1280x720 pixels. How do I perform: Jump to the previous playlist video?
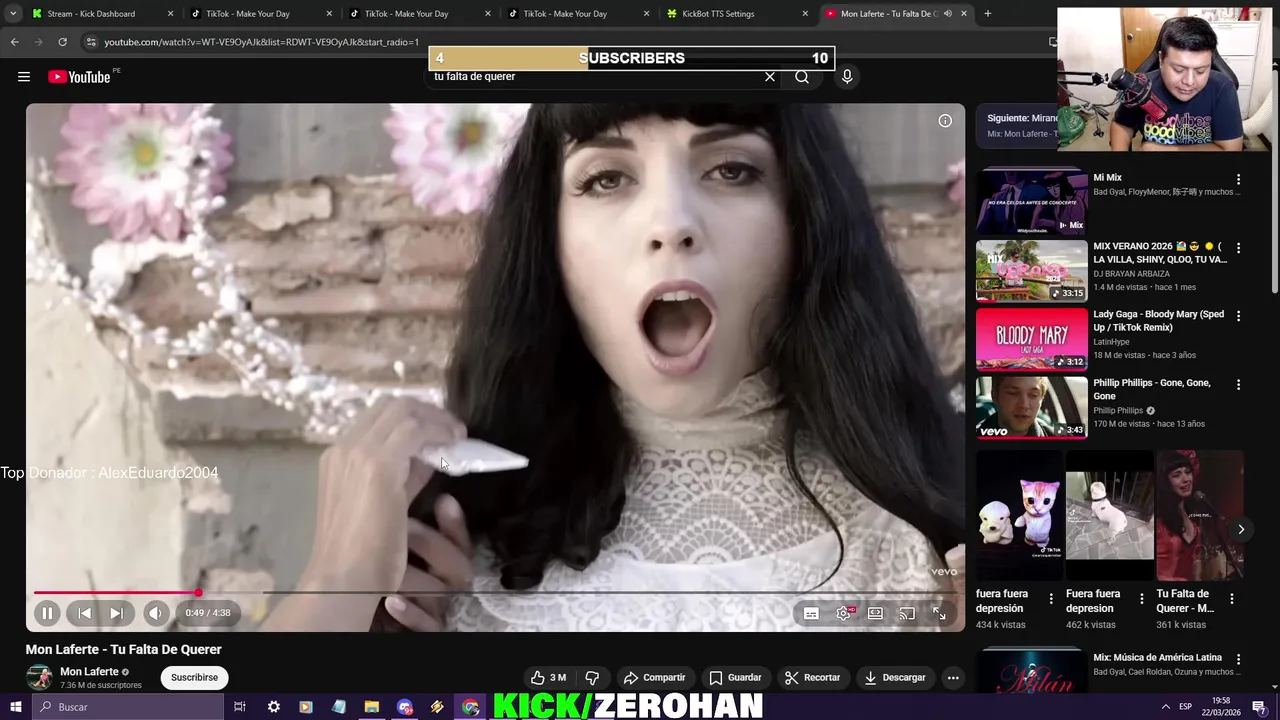click(85, 613)
